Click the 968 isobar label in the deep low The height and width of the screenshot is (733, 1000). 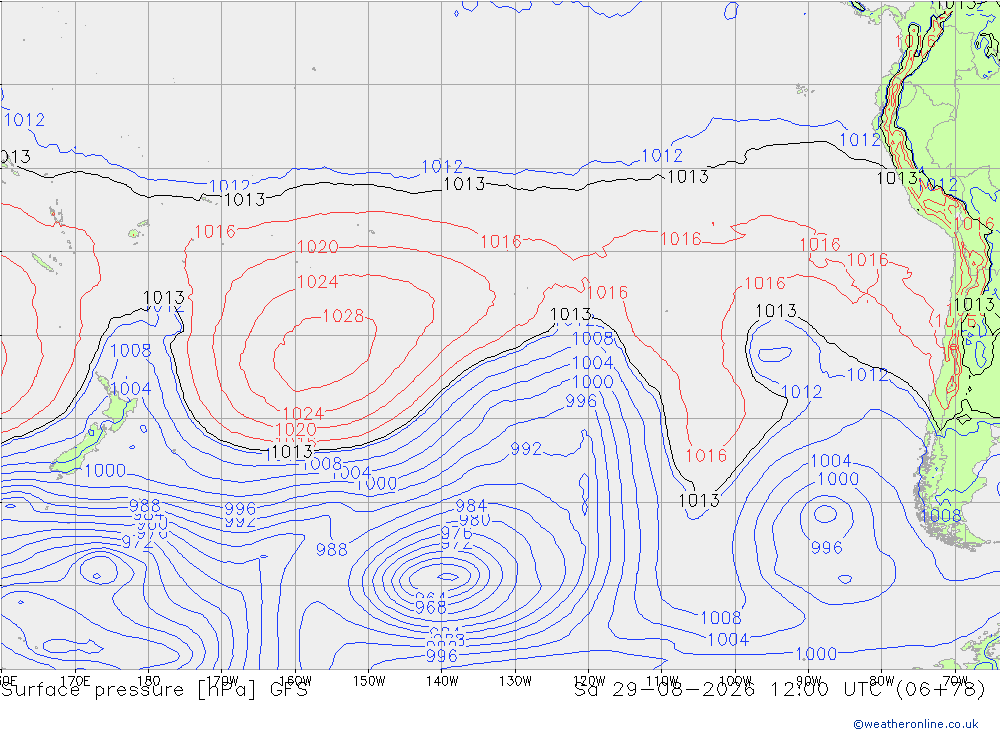click(x=430, y=607)
